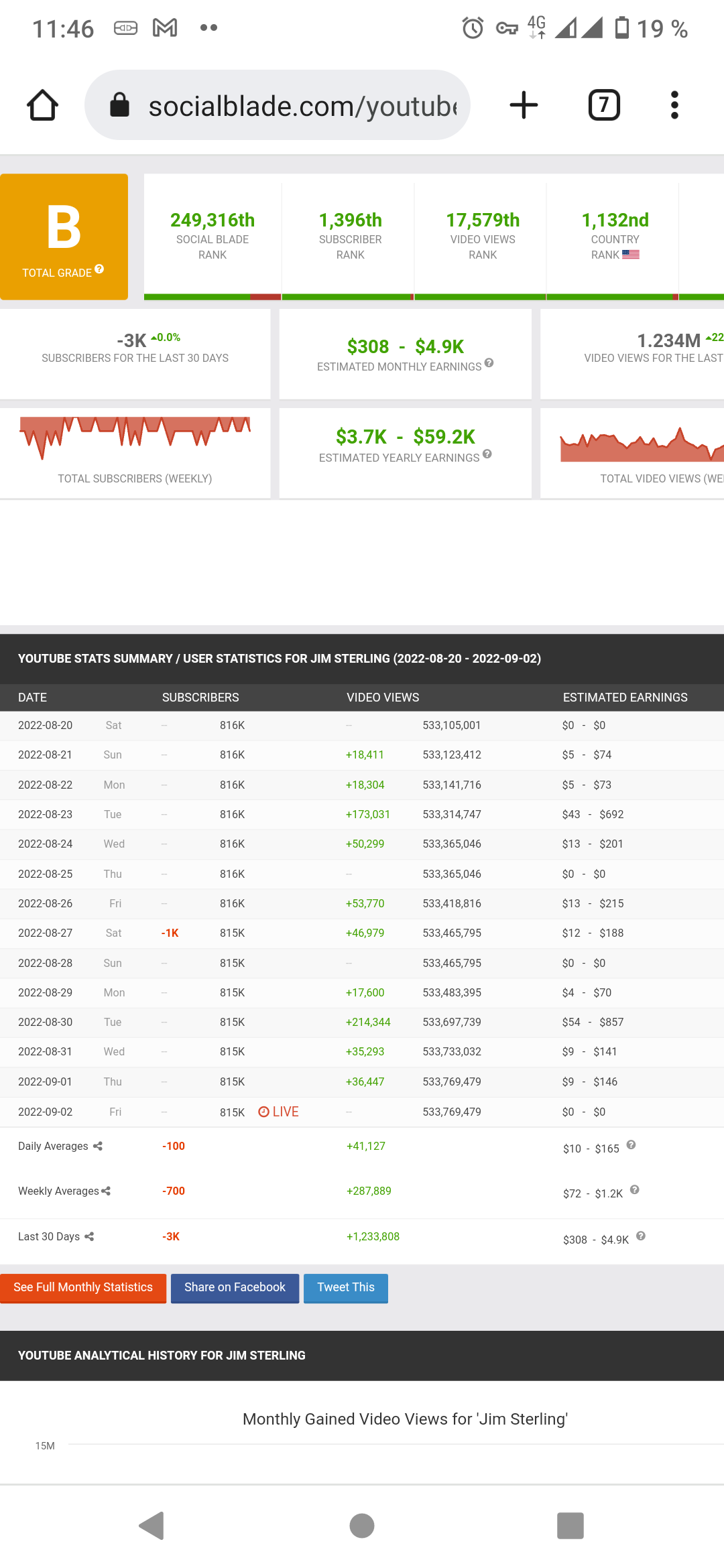This screenshot has width=724, height=1568.
Task: Tap the $3.7K - $59.2K yearly earnings figure
Action: tap(406, 437)
